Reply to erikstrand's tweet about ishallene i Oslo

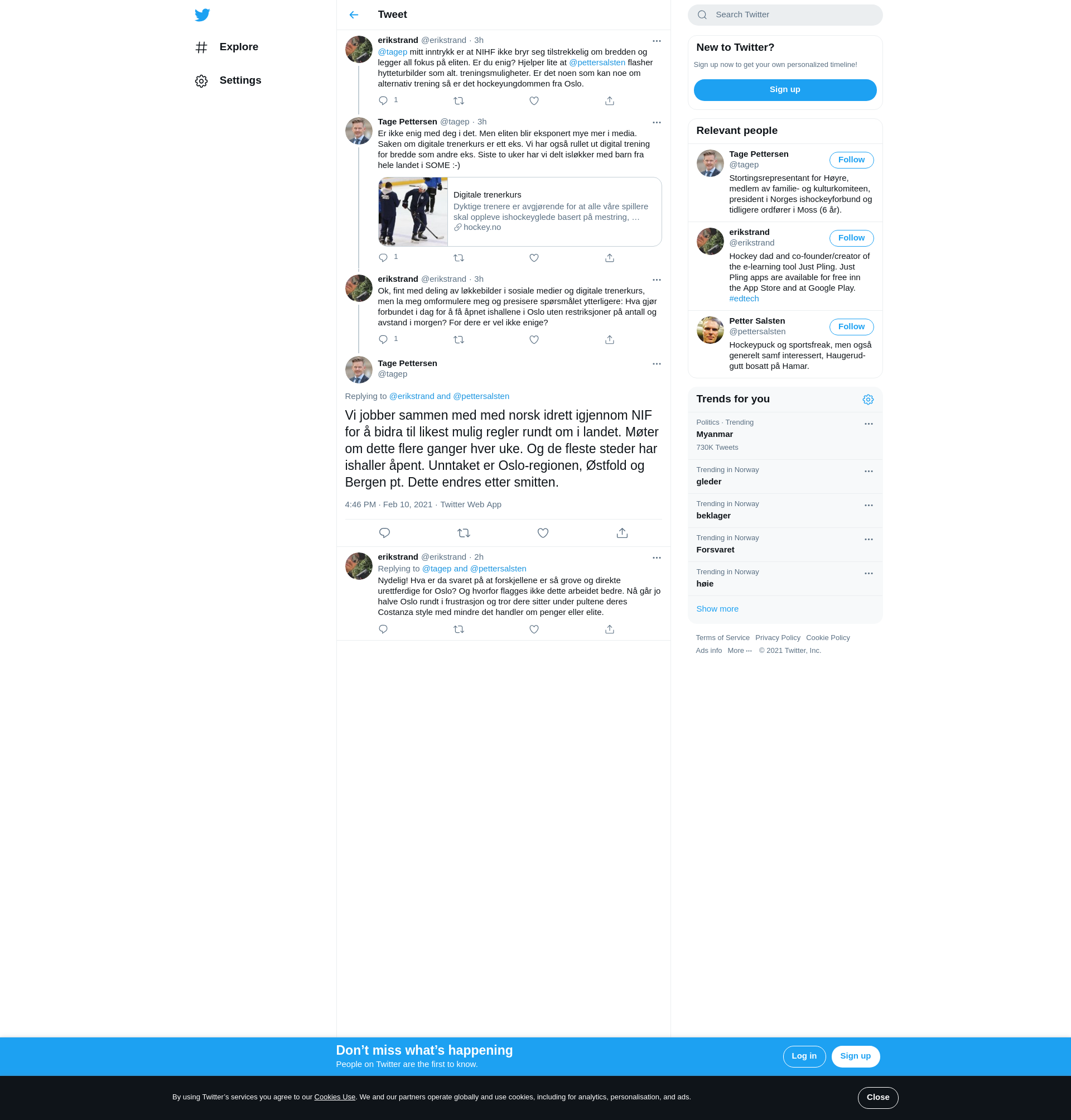click(x=383, y=339)
